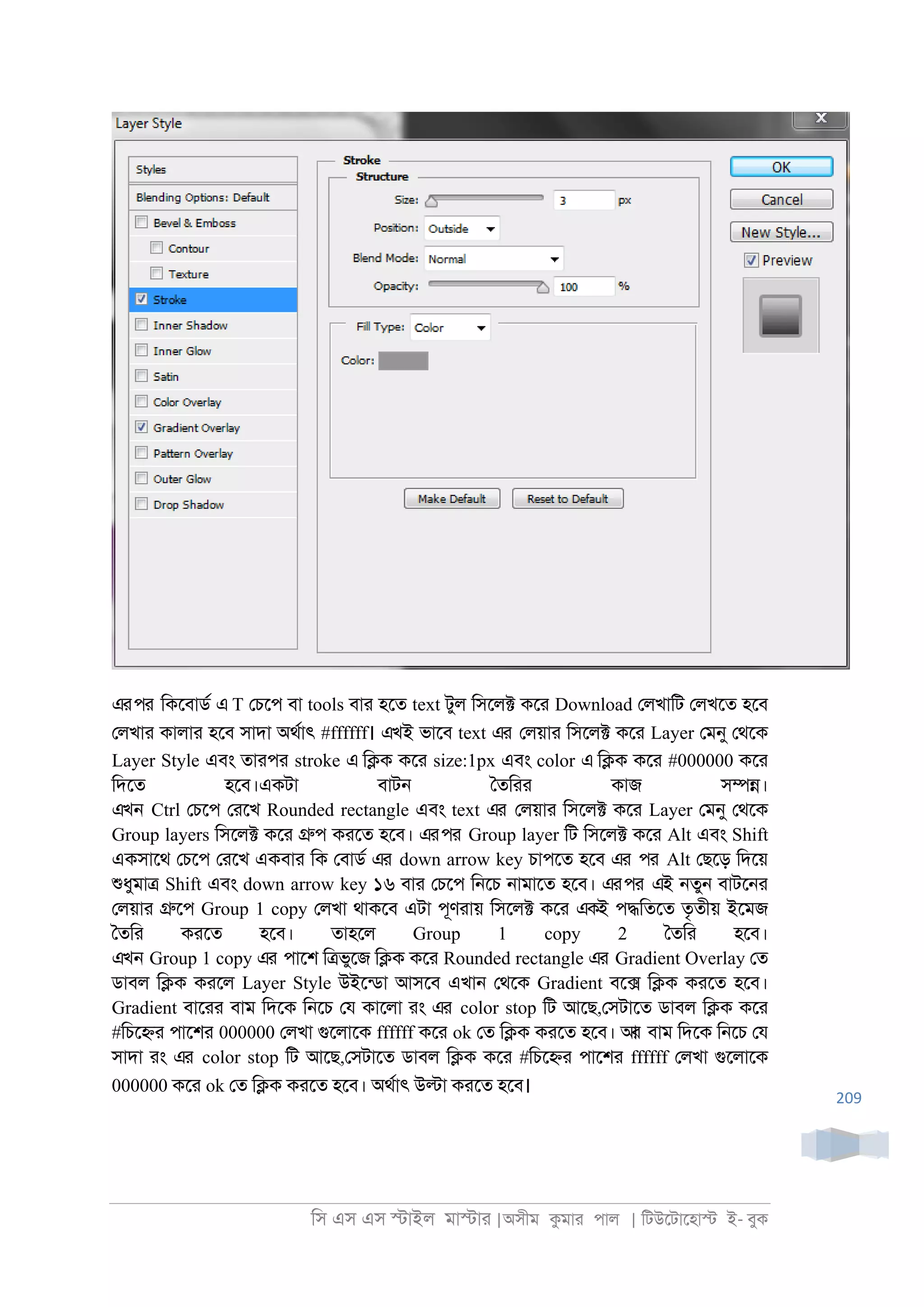Click the Size input field showing 3
Viewport: 924px width, 1307px height.
(584, 200)
